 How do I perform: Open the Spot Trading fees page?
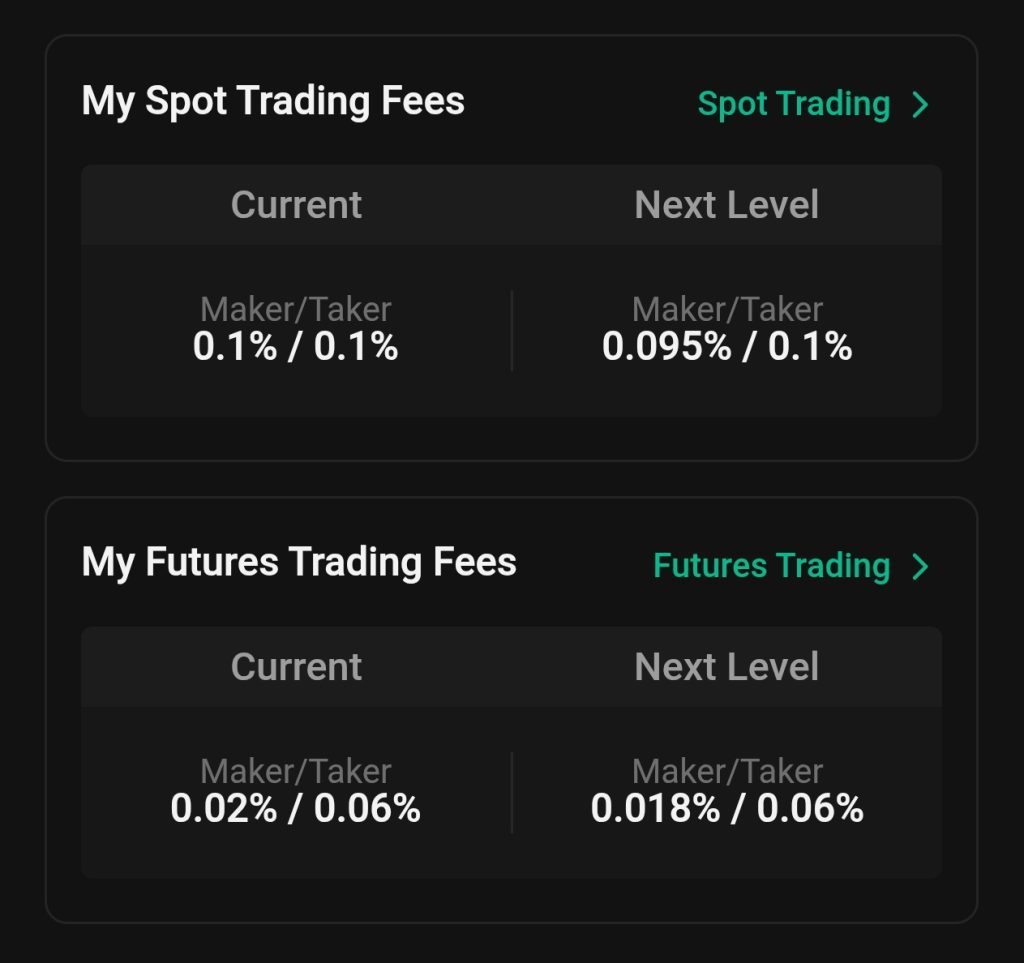pyautogui.click(x=794, y=103)
